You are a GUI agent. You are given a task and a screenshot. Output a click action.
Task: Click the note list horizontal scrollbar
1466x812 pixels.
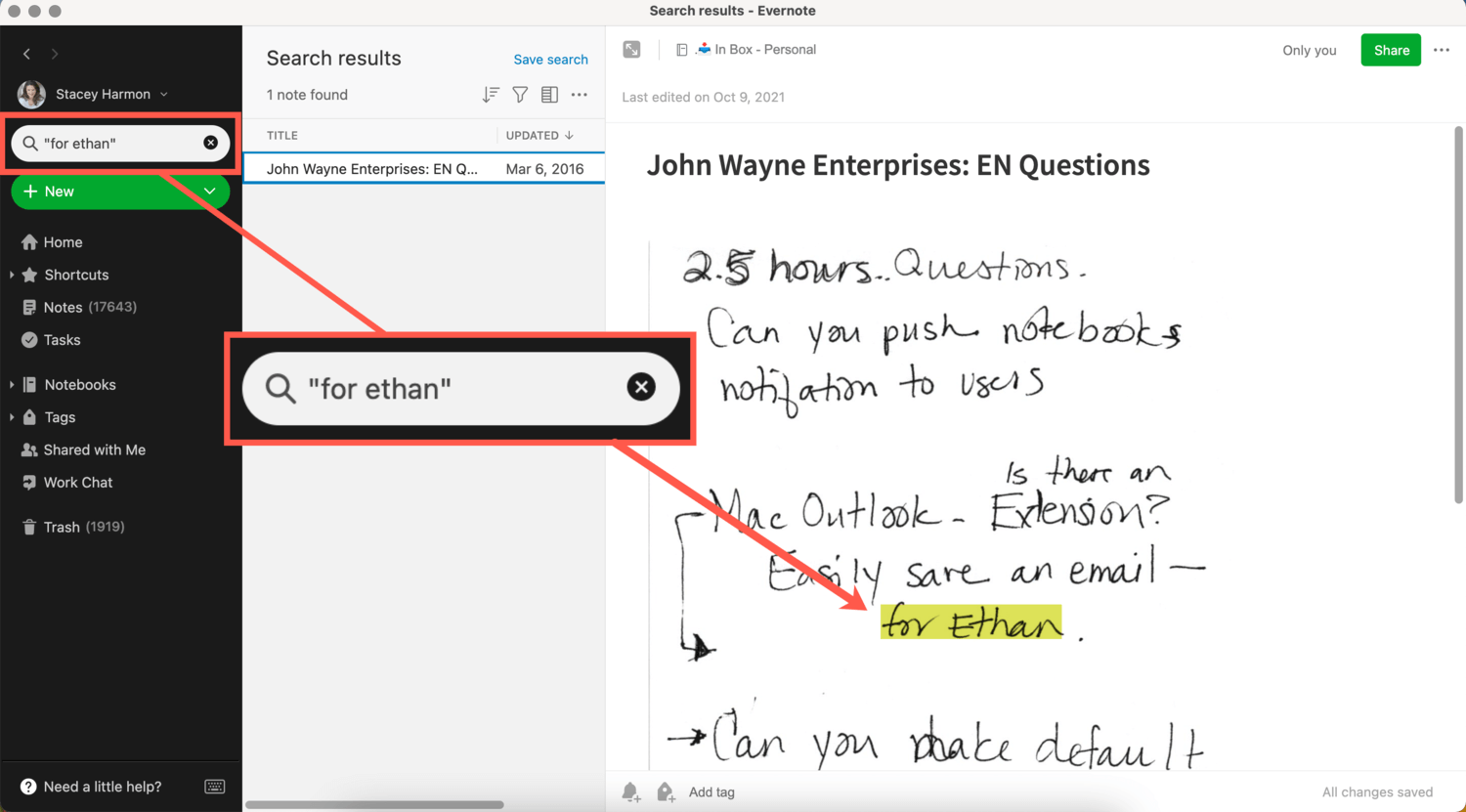[x=374, y=805]
